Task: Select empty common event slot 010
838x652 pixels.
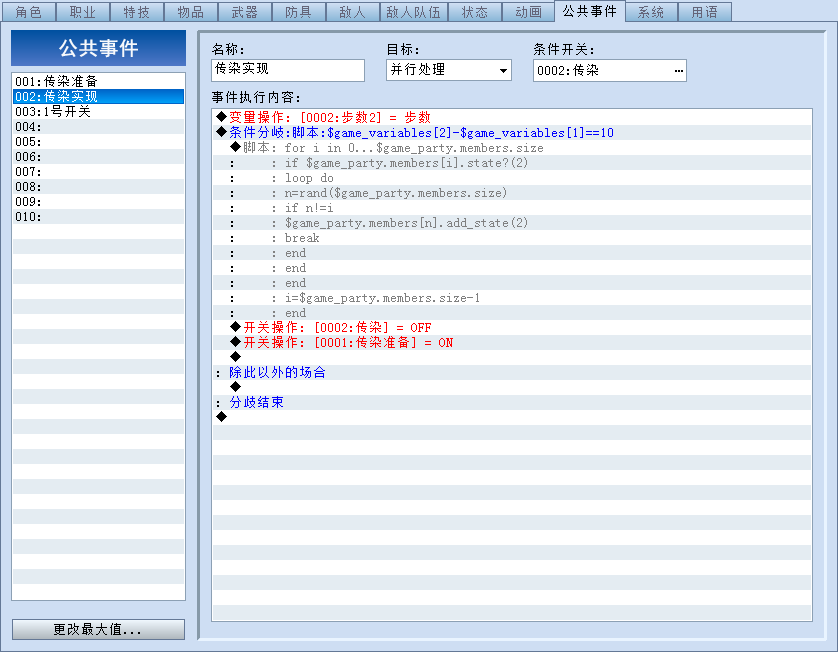Action: [x=98, y=216]
